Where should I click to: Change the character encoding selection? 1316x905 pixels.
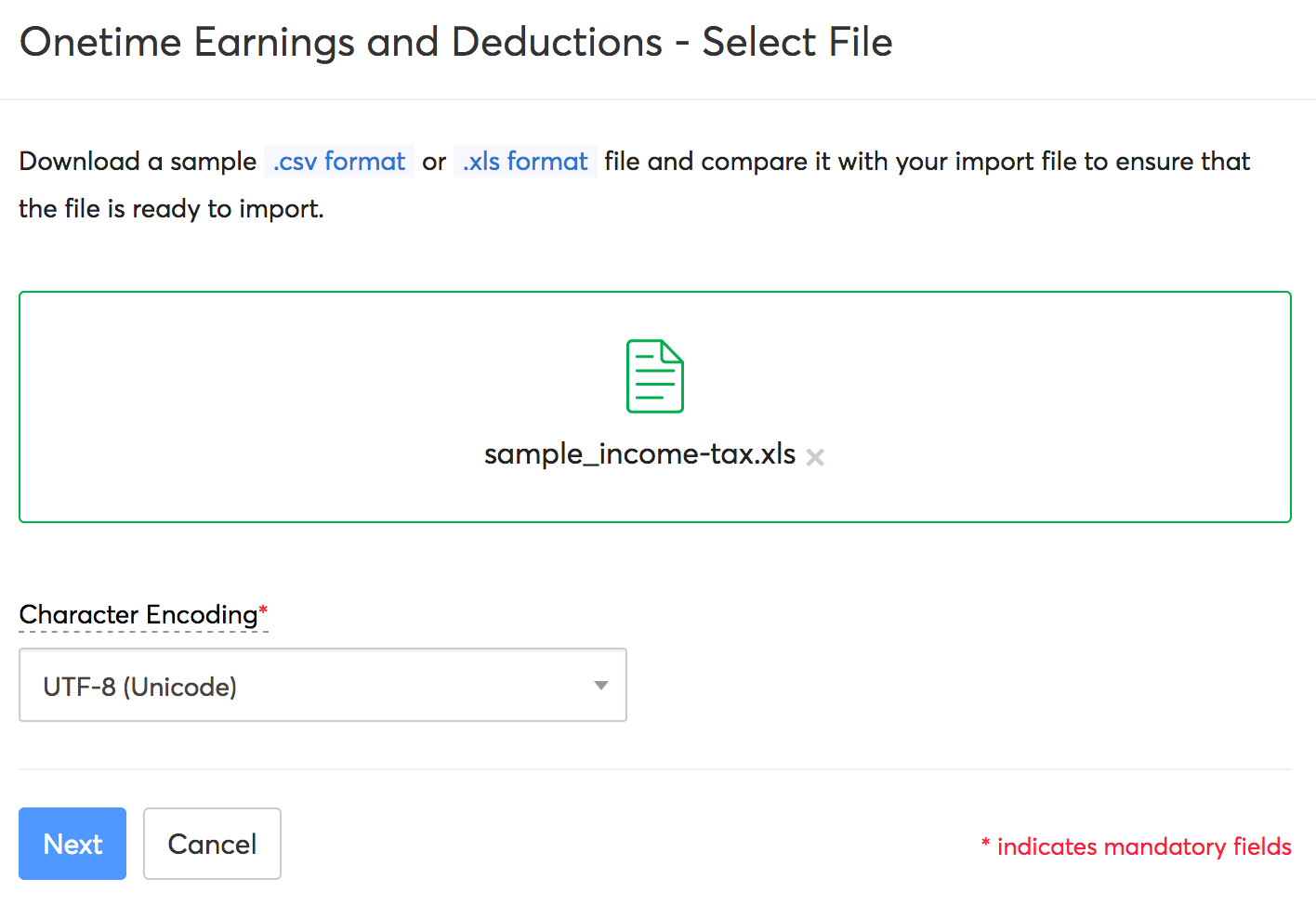(x=322, y=685)
